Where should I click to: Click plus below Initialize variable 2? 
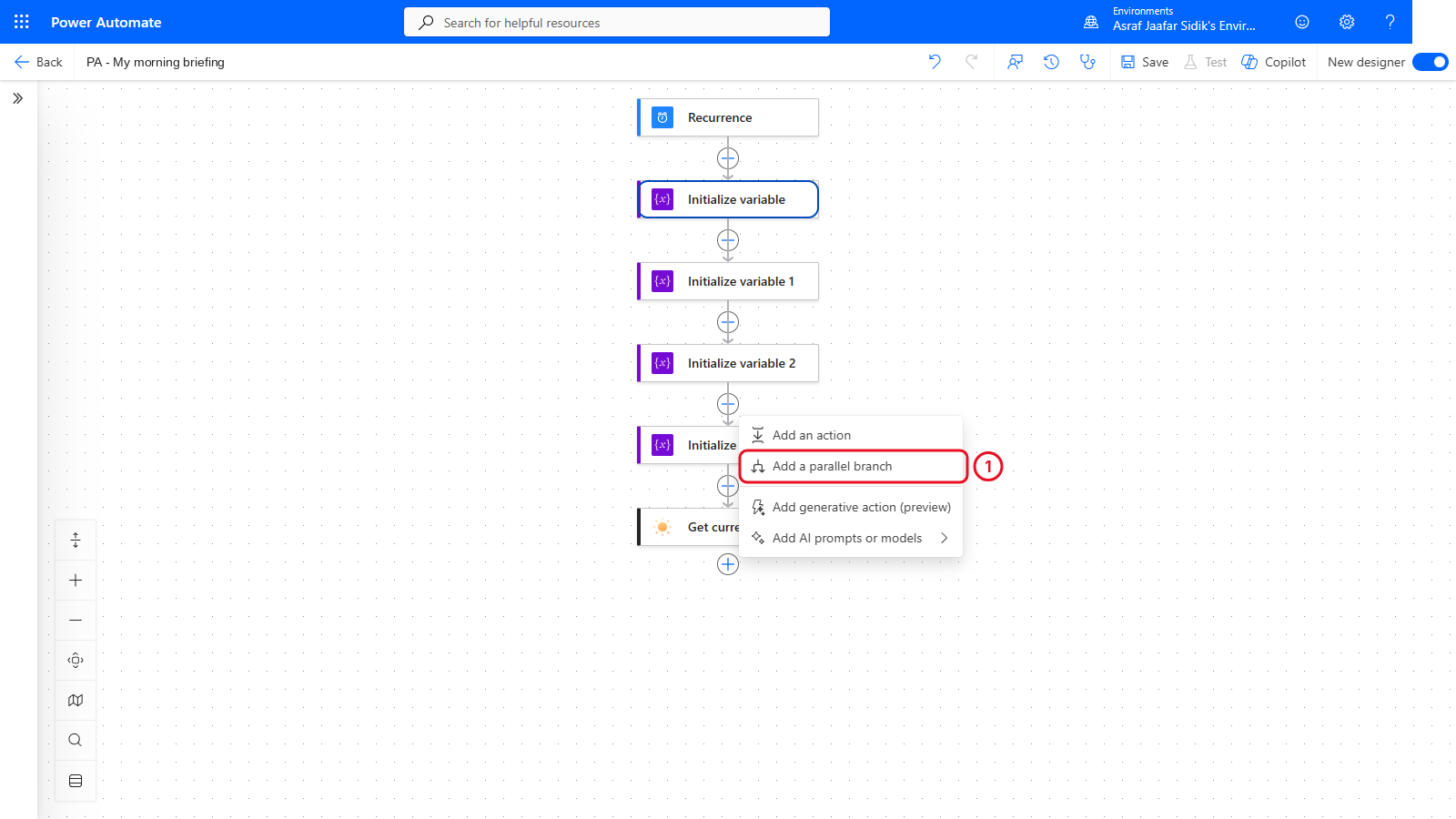728,404
